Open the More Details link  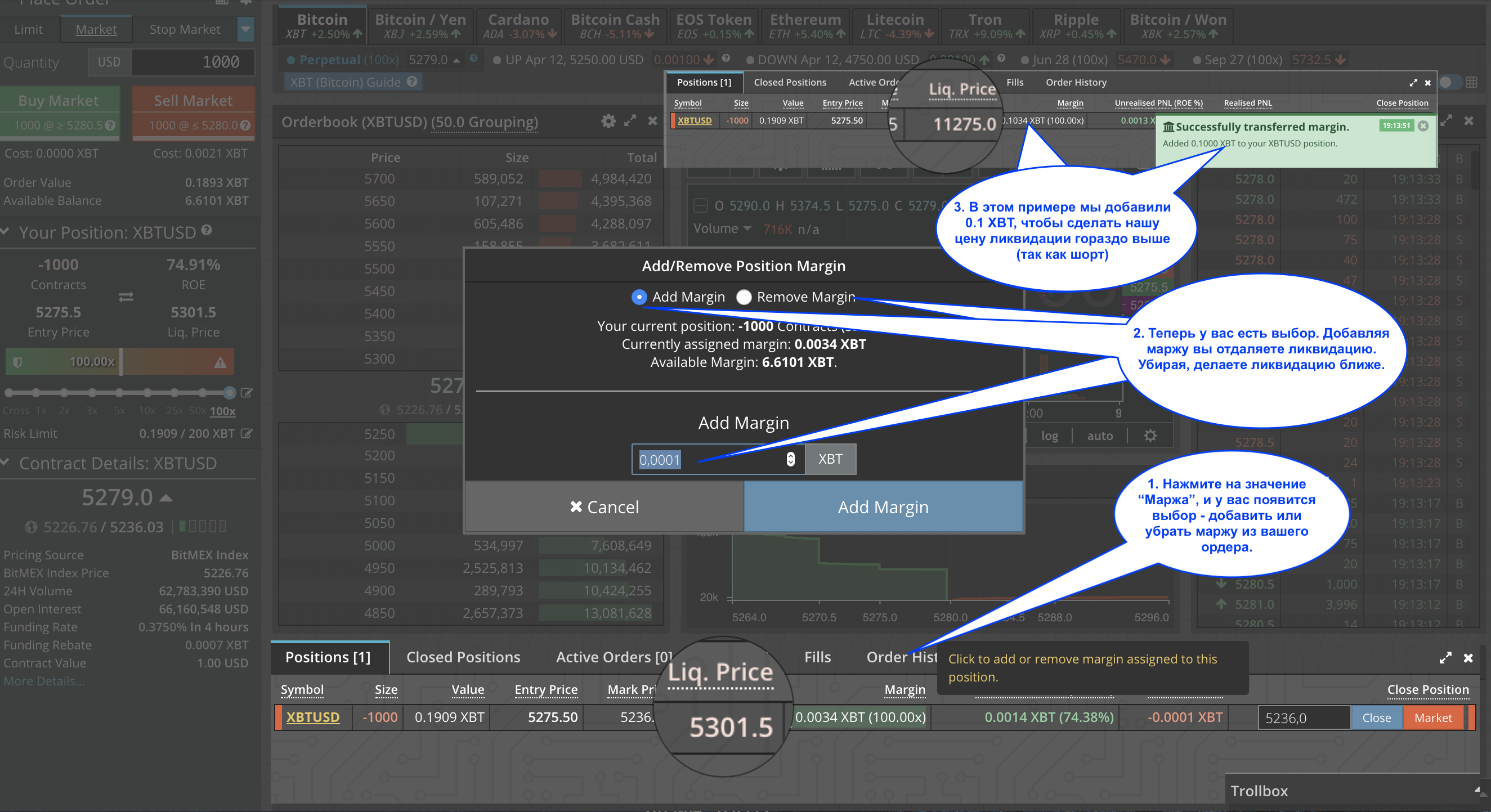click(x=44, y=681)
